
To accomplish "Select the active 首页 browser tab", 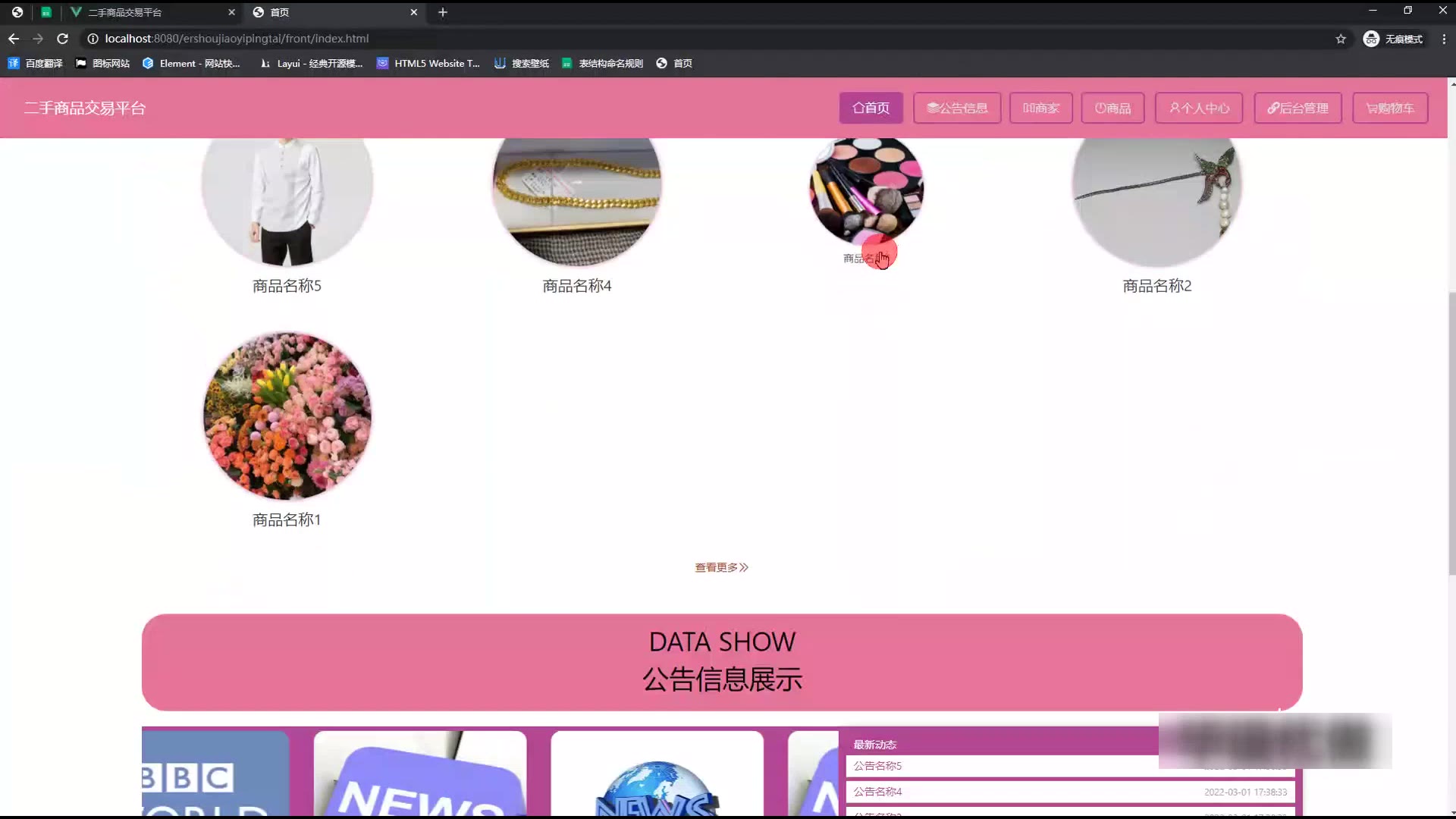I will click(x=334, y=12).
